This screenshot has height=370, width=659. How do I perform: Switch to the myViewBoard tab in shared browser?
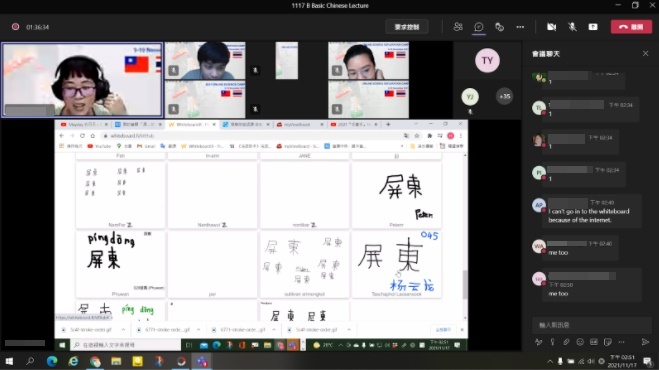pos(300,124)
